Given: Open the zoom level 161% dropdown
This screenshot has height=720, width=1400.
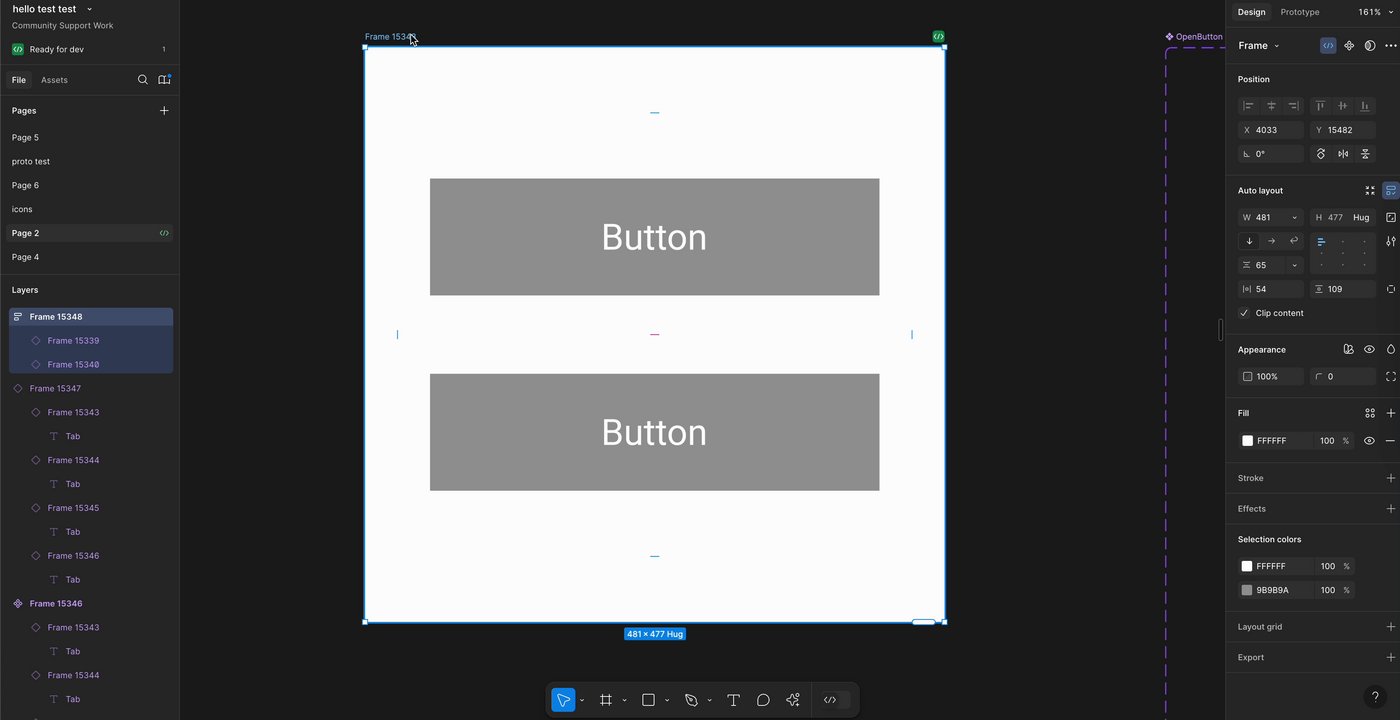Looking at the screenshot, I should click(1374, 12).
